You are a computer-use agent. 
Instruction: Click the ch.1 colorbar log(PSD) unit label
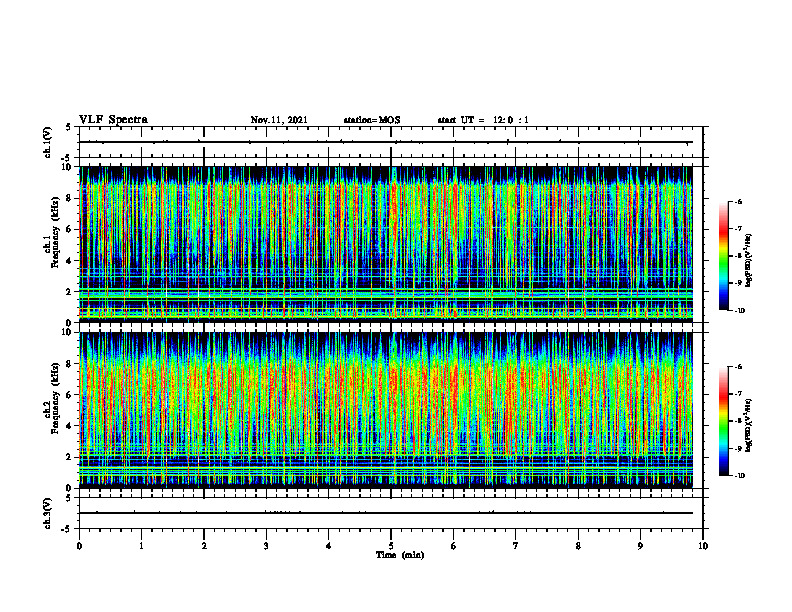[749, 260]
